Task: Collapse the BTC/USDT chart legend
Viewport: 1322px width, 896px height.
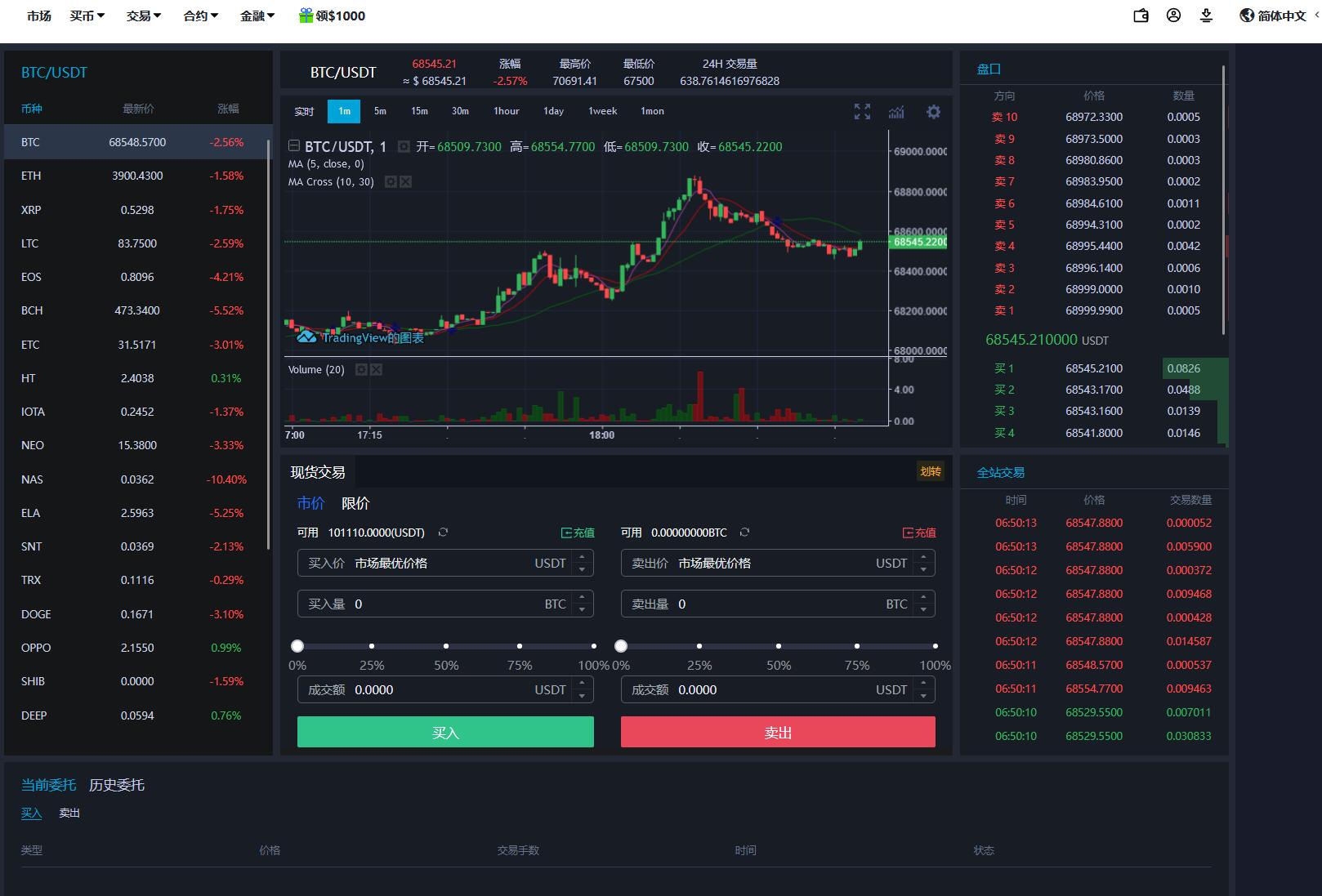Action: 294,146
